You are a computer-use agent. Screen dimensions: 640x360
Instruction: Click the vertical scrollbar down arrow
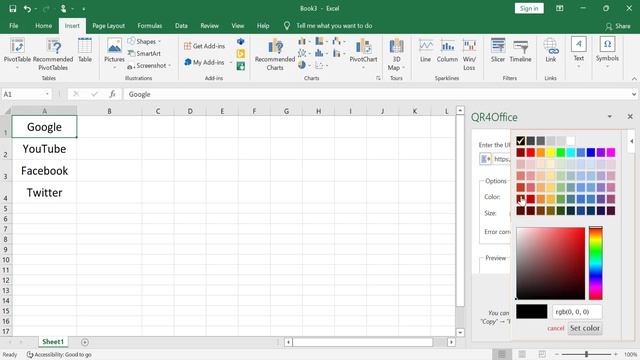click(x=460, y=333)
